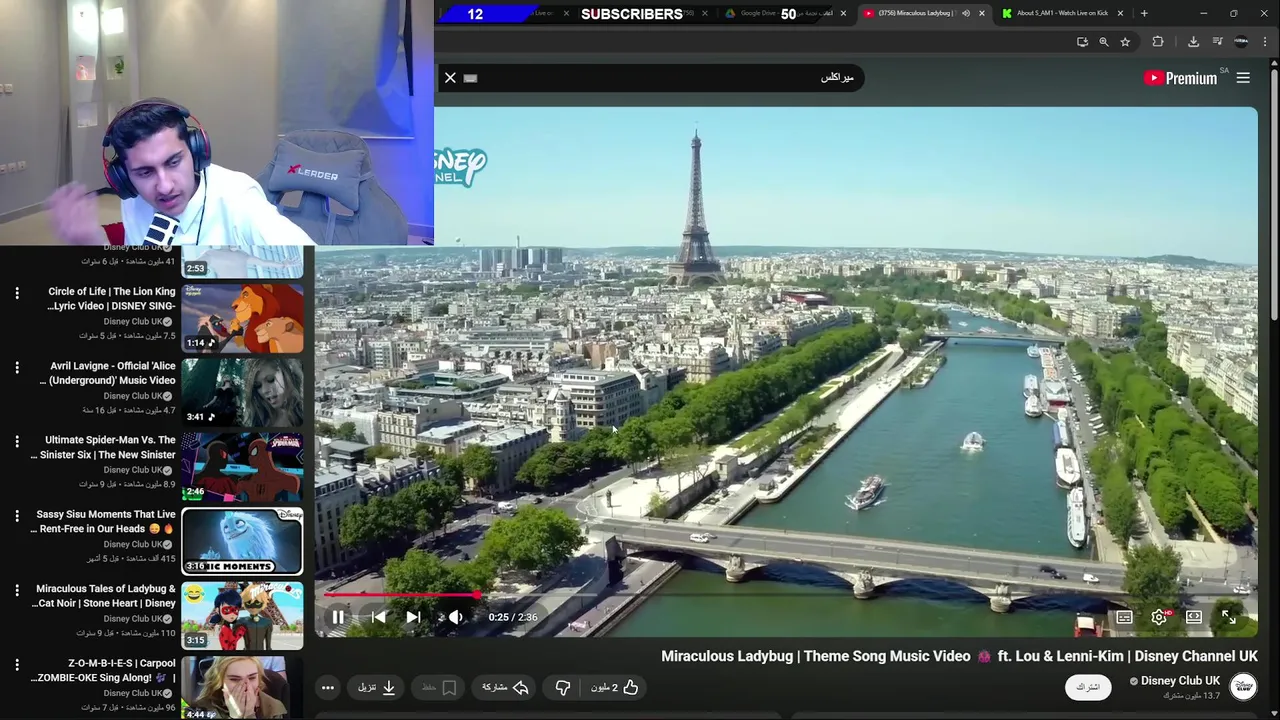Open Sassy Sisu Moments video
The width and height of the screenshot is (1280, 720).
click(x=104, y=521)
